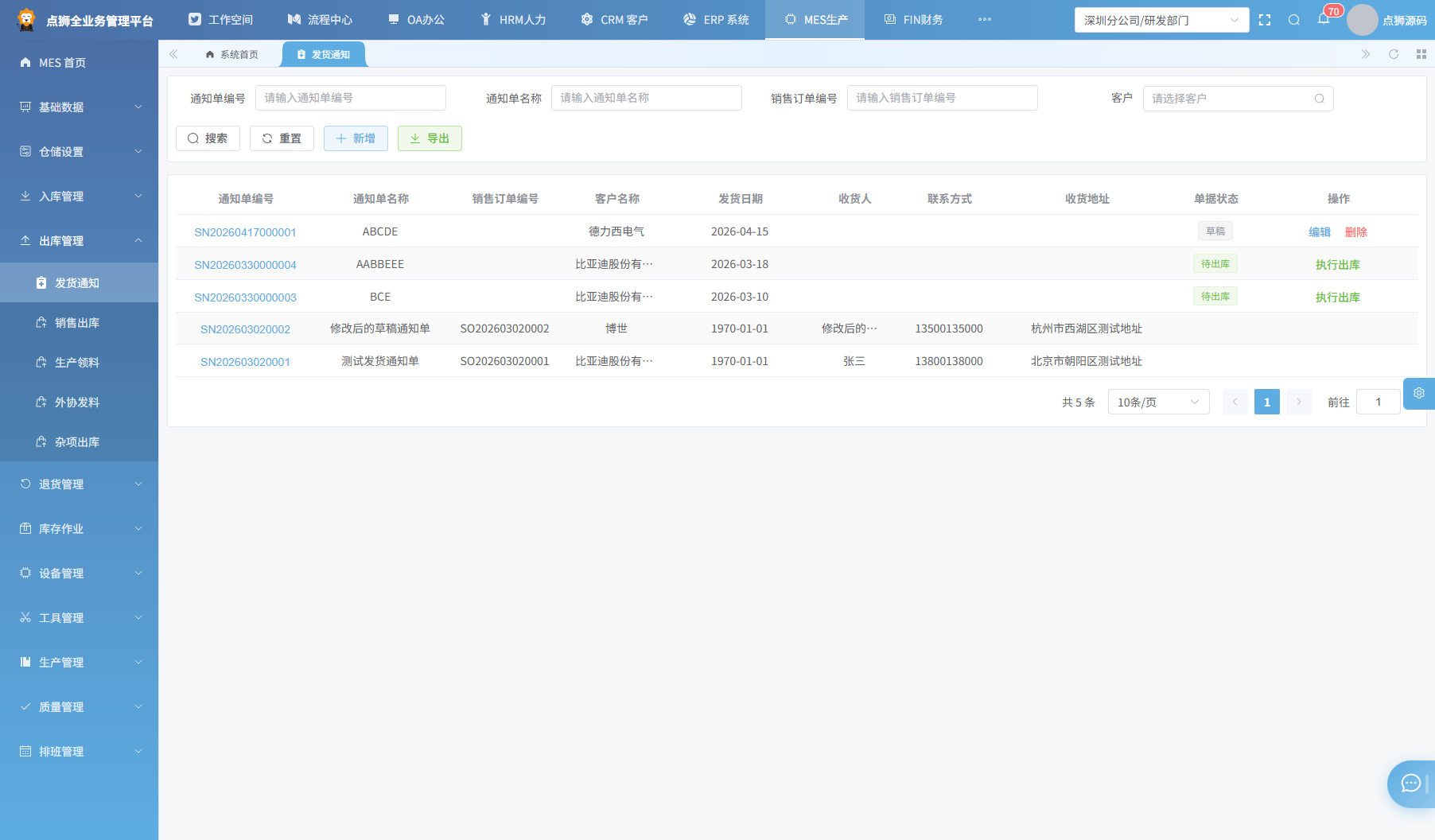Image resolution: width=1435 pixels, height=840 pixels.
Task: Click the search icon in 客户 field
Action: click(1320, 99)
